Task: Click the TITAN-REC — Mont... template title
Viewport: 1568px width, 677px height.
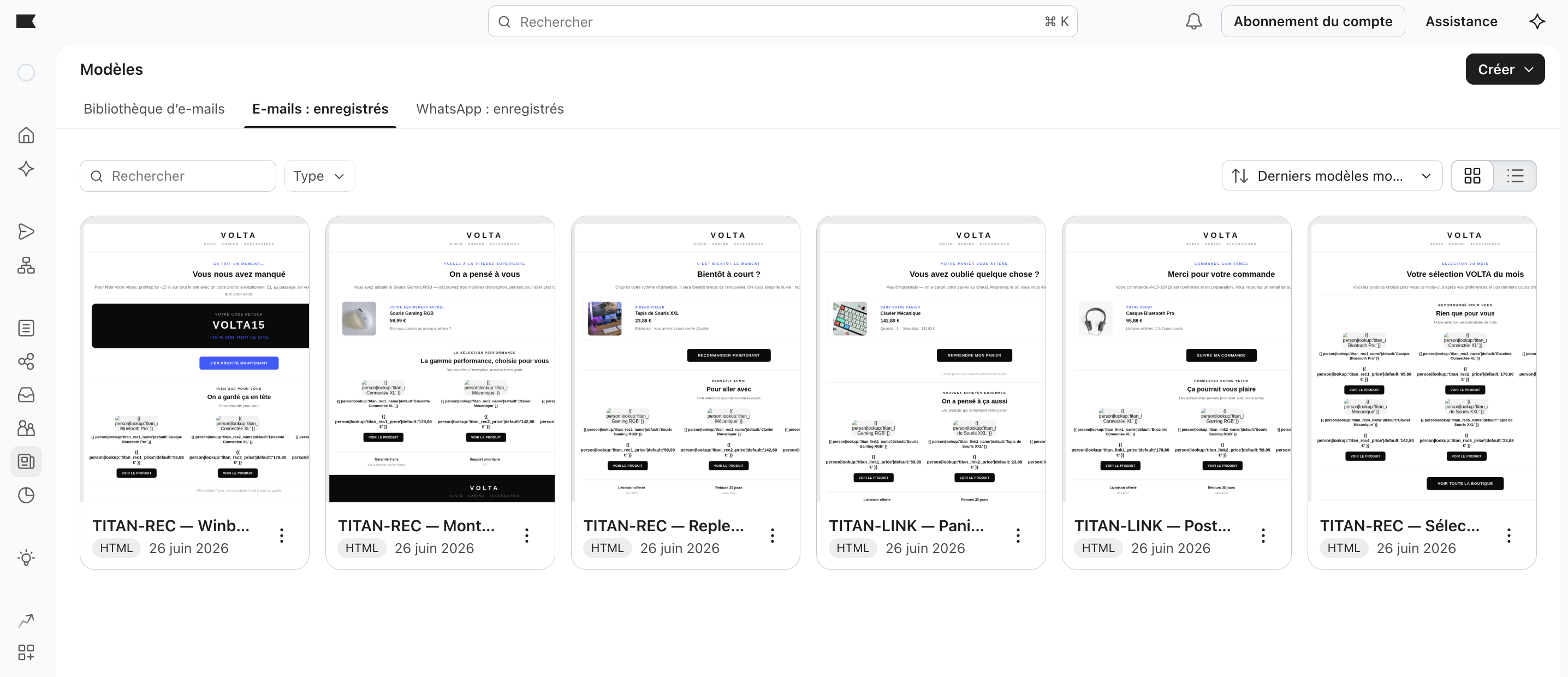Action: pyautogui.click(x=417, y=525)
